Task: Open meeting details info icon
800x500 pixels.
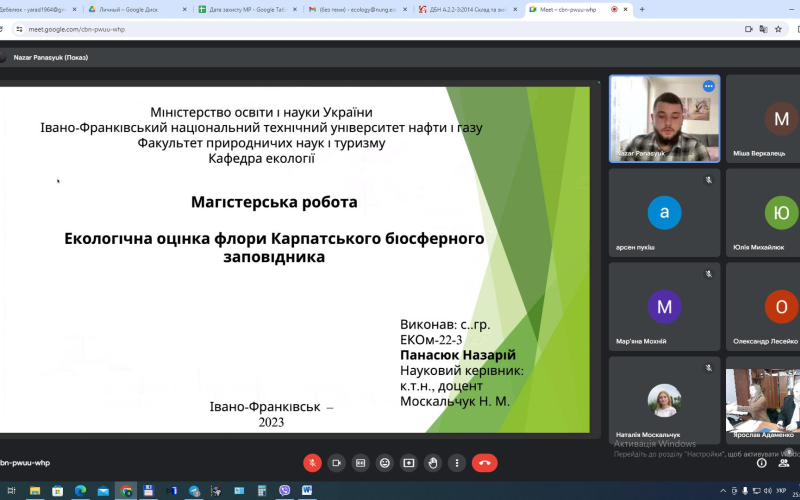Action: 762,463
